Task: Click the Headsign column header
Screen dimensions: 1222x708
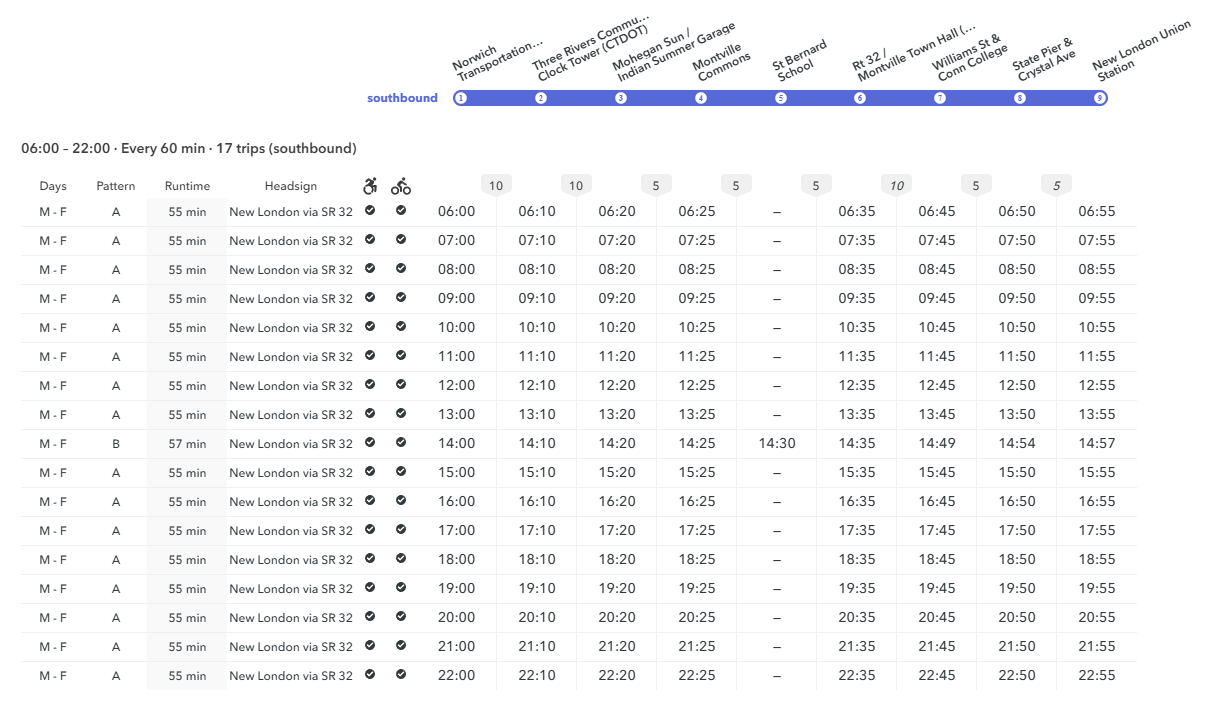Action: (291, 186)
